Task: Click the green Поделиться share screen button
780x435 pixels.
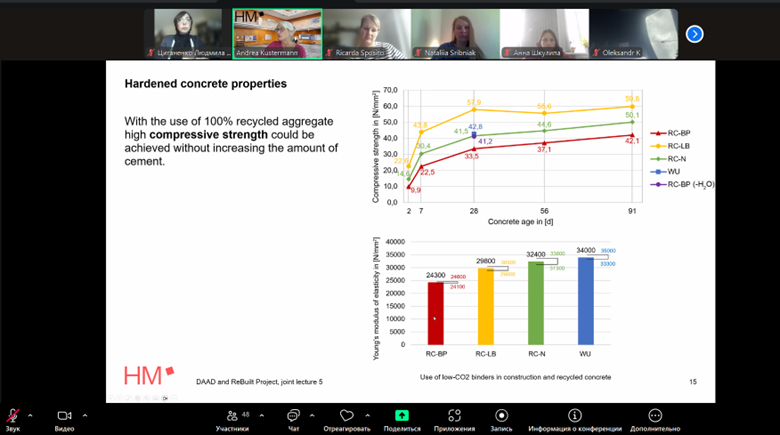Action: coord(402,415)
